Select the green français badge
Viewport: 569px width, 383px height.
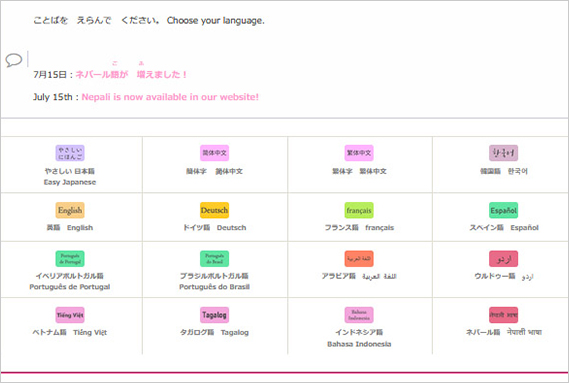[x=359, y=210]
